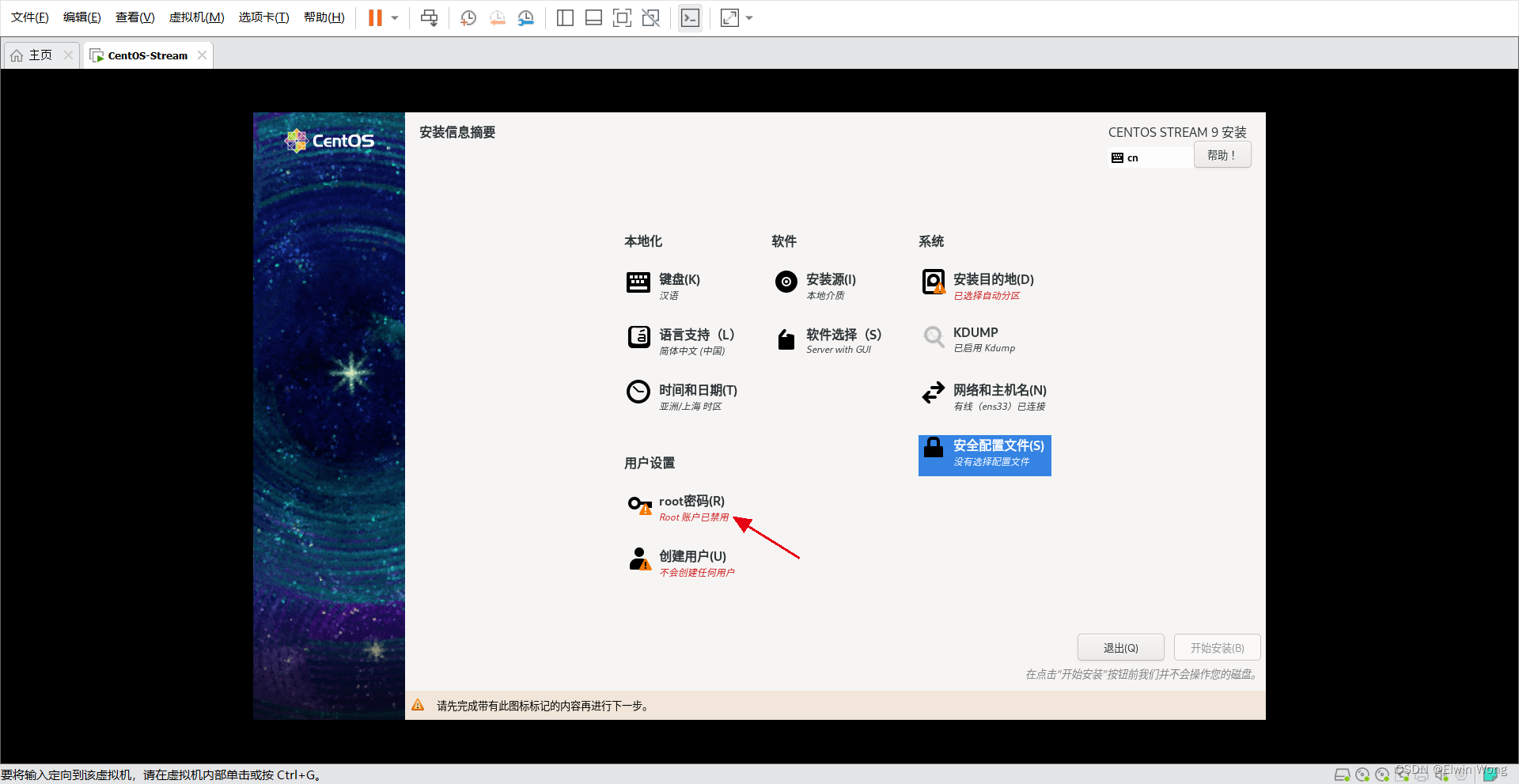The width and height of the screenshot is (1519, 784).
Task: Open 安装目的地(D) installation destination
Action: pyautogui.click(x=978, y=286)
